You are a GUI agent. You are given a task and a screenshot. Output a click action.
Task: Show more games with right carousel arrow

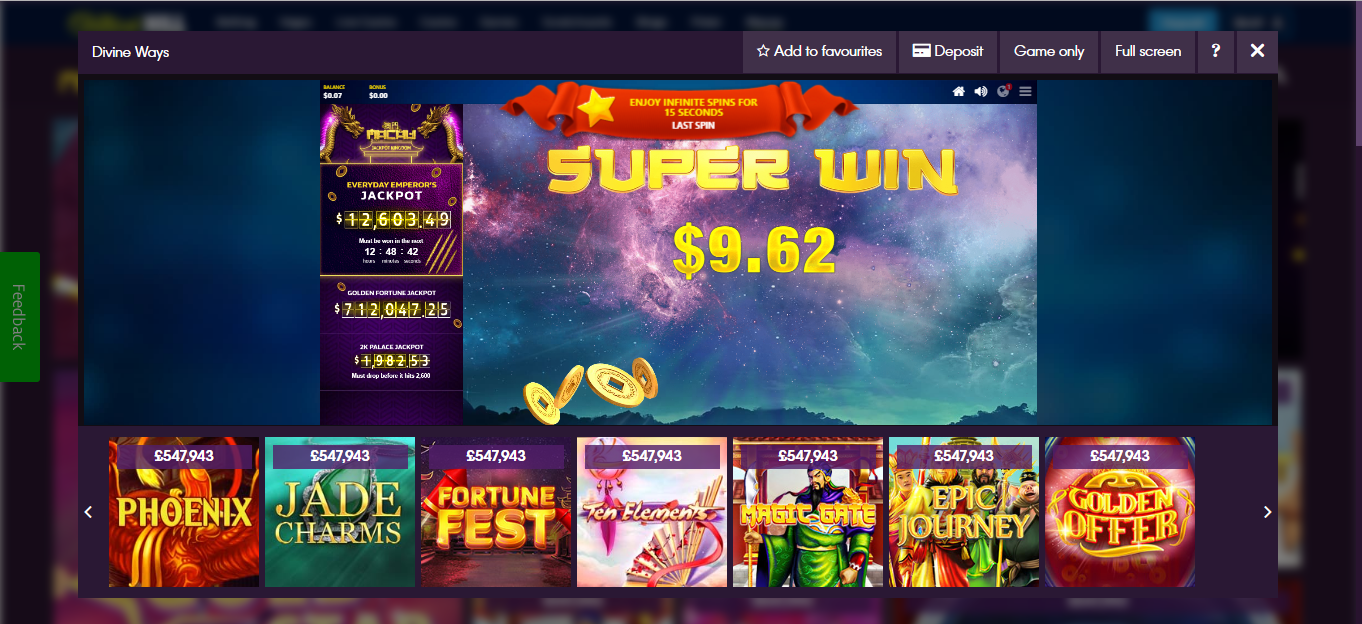click(x=1268, y=512)
